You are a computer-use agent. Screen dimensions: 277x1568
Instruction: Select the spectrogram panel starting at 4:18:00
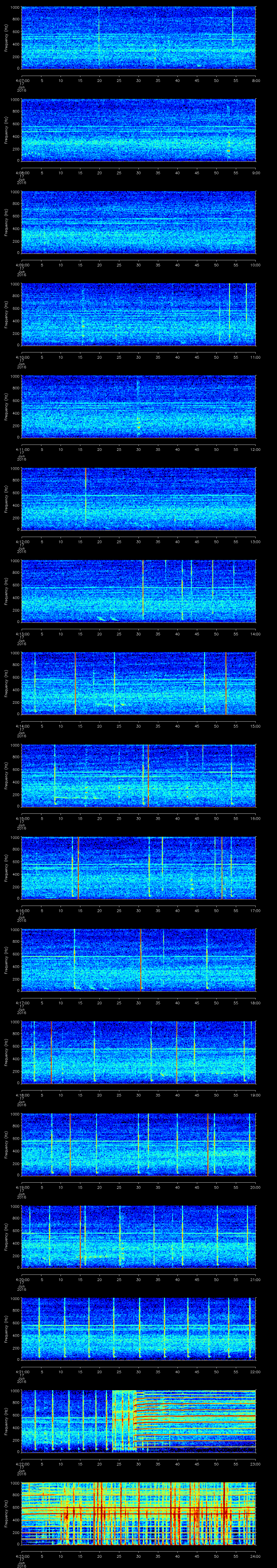point(139,1052)
